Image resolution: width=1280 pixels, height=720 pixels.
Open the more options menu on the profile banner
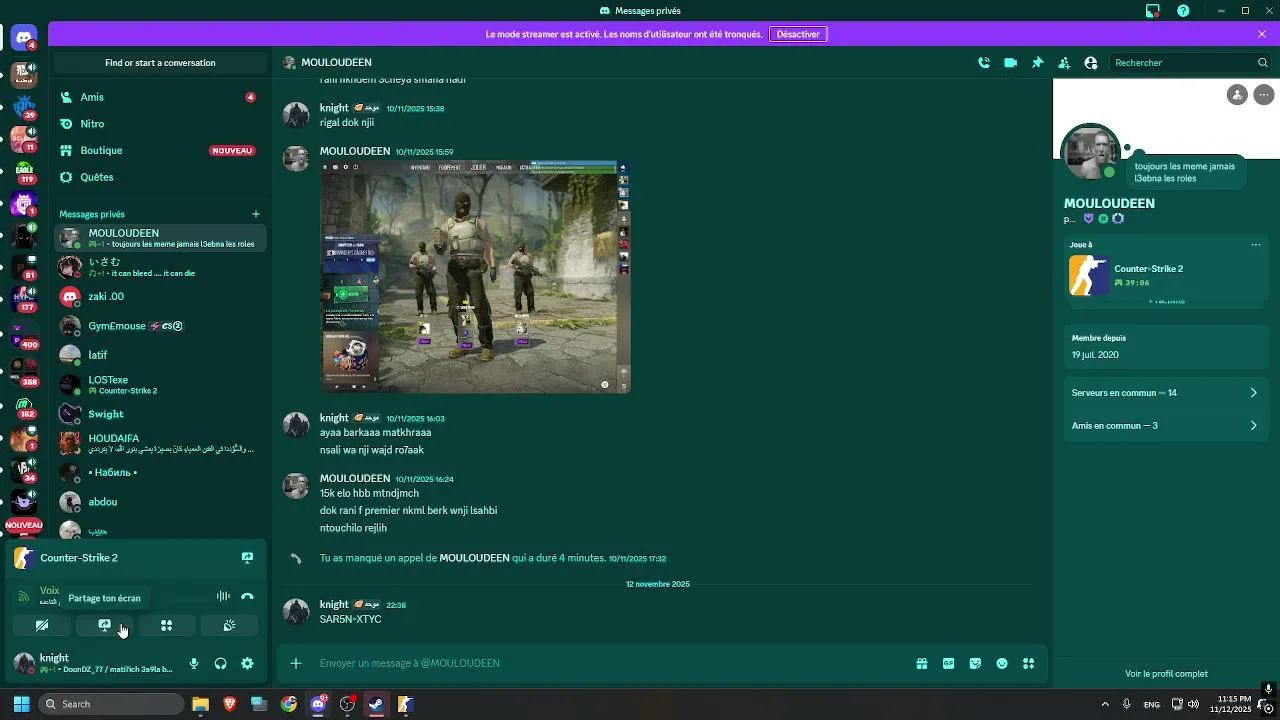(1264, 94)
